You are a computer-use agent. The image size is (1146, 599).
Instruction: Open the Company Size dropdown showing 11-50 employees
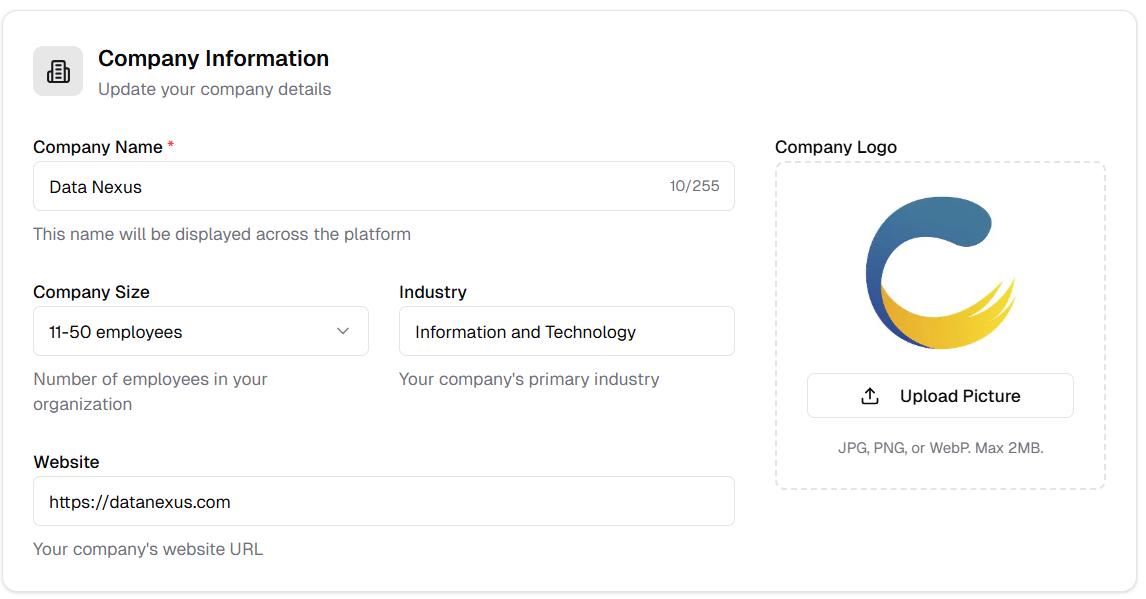click(x=200, y=332)
